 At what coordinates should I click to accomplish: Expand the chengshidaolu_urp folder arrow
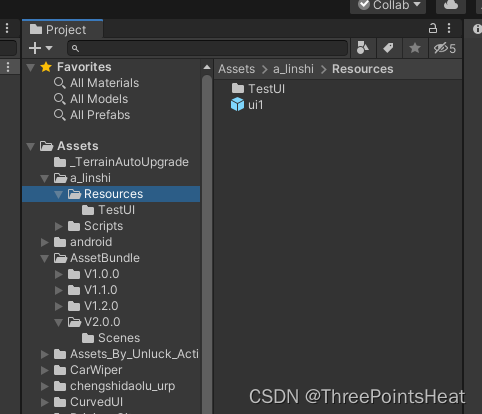pyautogui.click(x=45, y=386)
